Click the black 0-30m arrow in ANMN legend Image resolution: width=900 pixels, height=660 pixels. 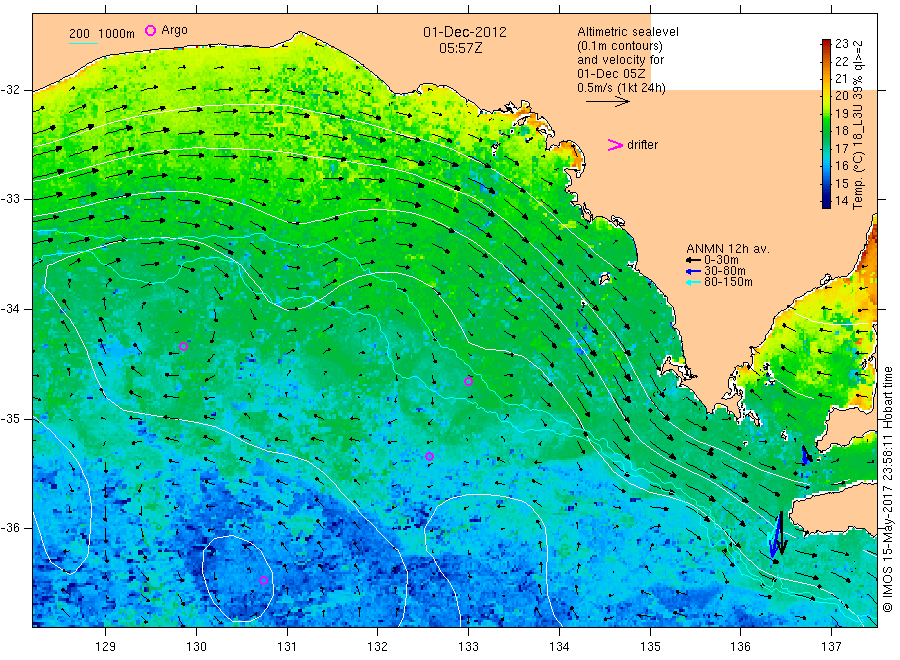click(x=693, y=260)
